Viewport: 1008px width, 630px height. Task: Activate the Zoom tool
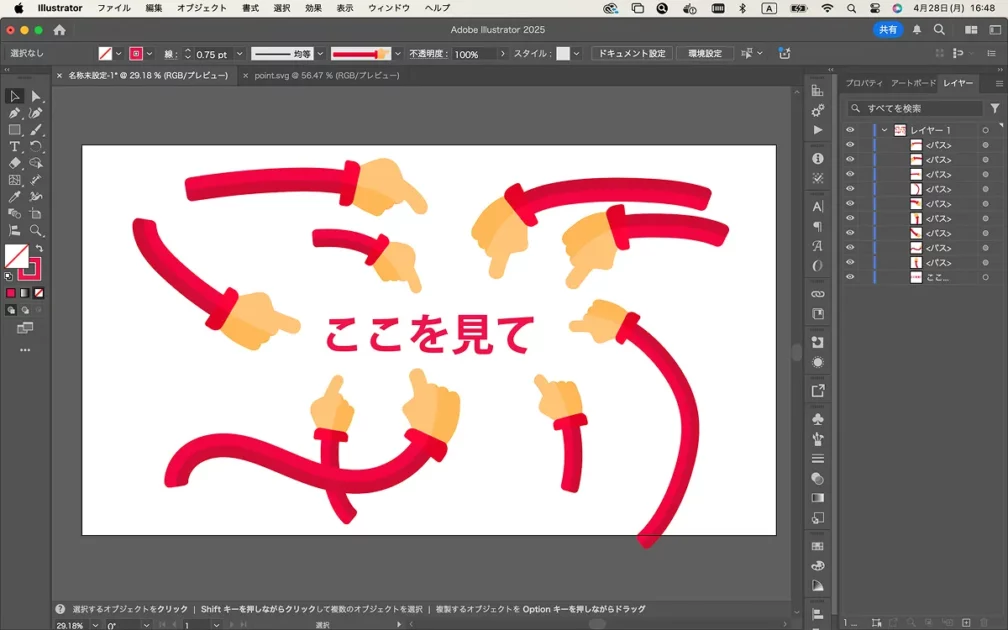pyautogui.click(x=36, y=231)
